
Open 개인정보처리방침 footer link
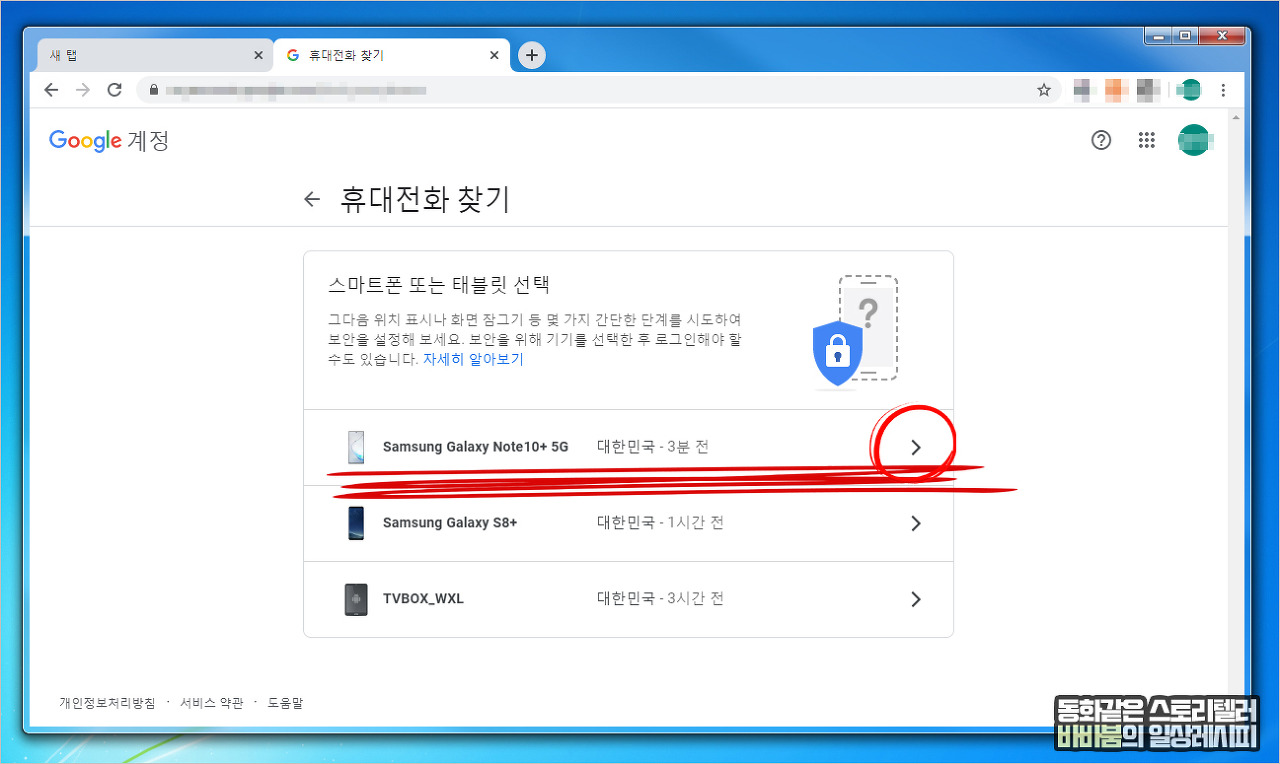click(107, 703)
